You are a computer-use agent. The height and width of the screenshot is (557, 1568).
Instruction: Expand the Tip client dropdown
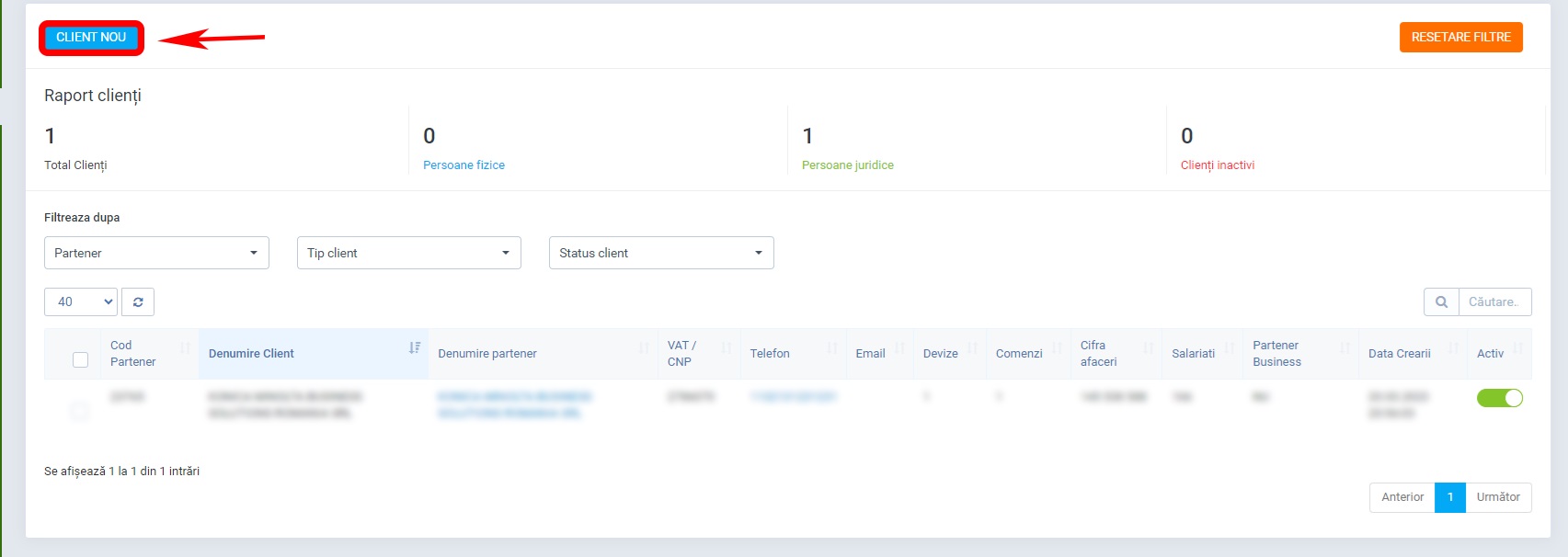point(408,253)
